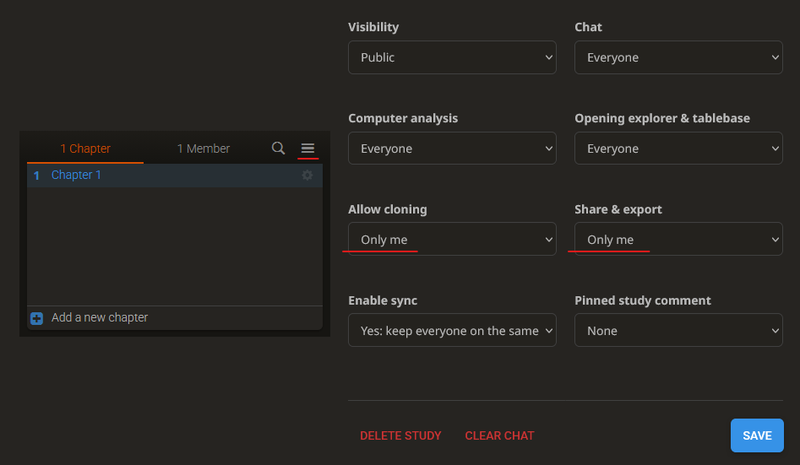Select Chapter 1 in the chapter list
Viewport: 800px width, 465px height.
pyautogui.click(x=76, y=175)
